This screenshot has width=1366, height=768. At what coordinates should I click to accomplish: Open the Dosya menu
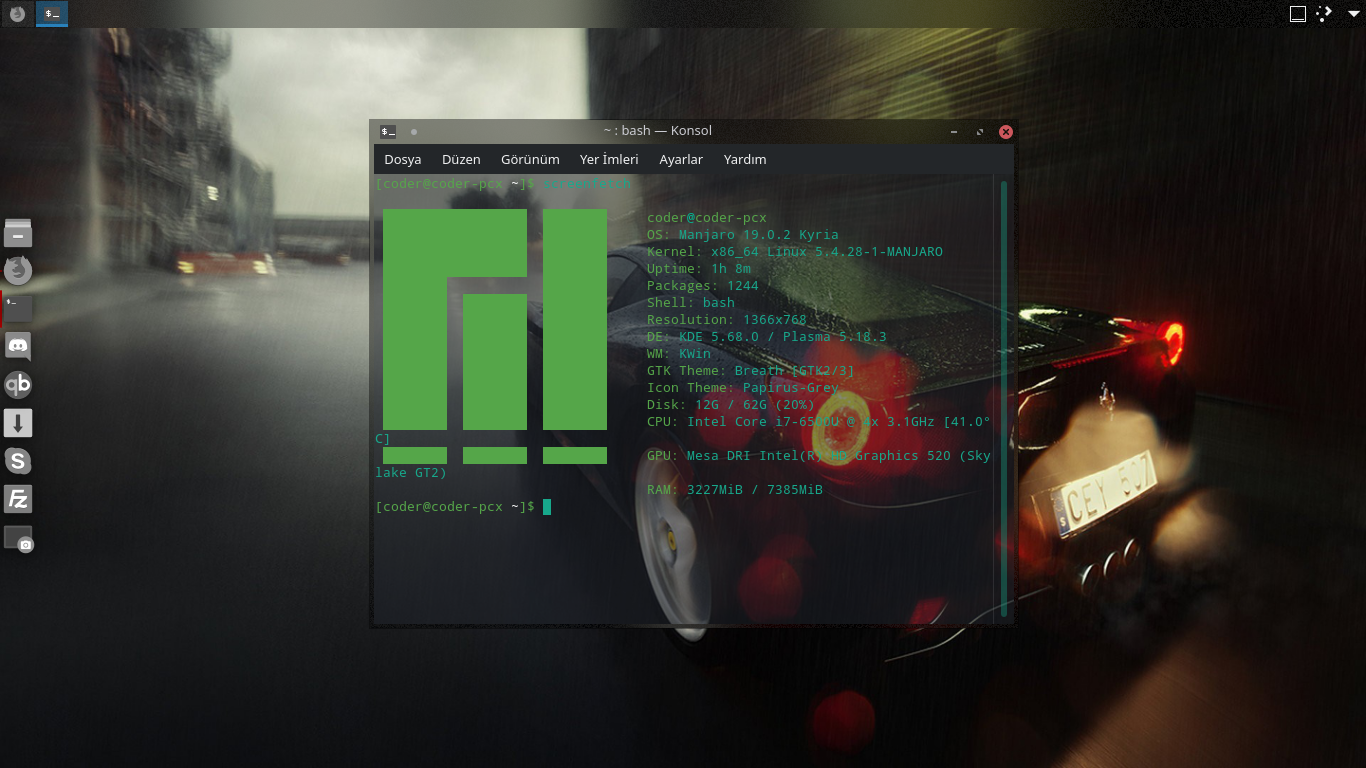pyautogui.click(x=403, y=159)
